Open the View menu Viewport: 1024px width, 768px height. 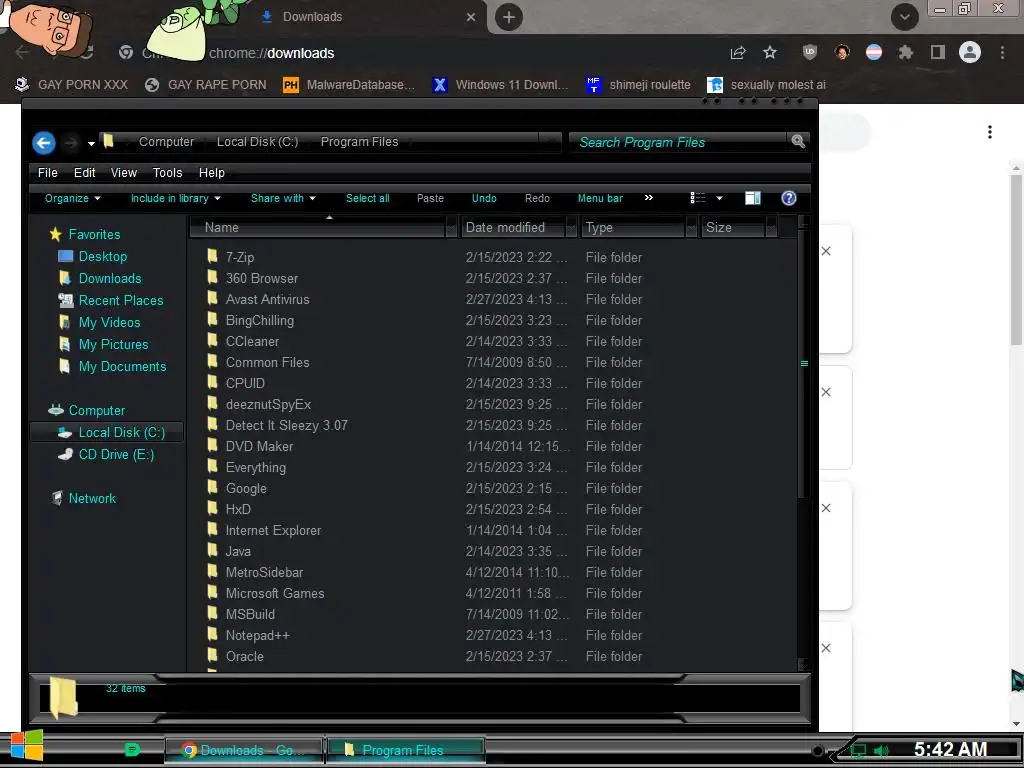(123, 173)
